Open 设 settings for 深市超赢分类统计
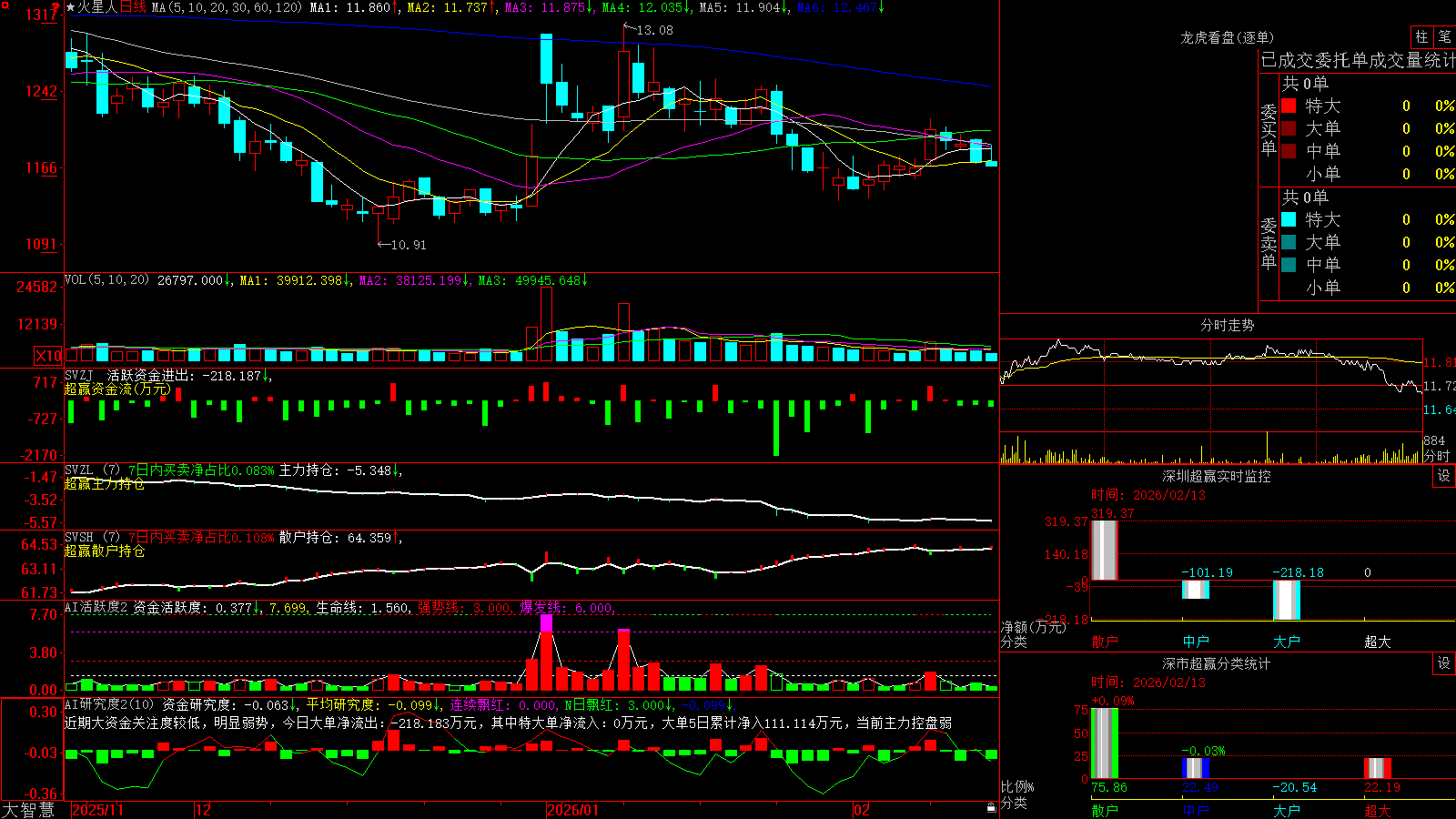The height and width of the screenshot is (819, 1456). pos(1444,663)
